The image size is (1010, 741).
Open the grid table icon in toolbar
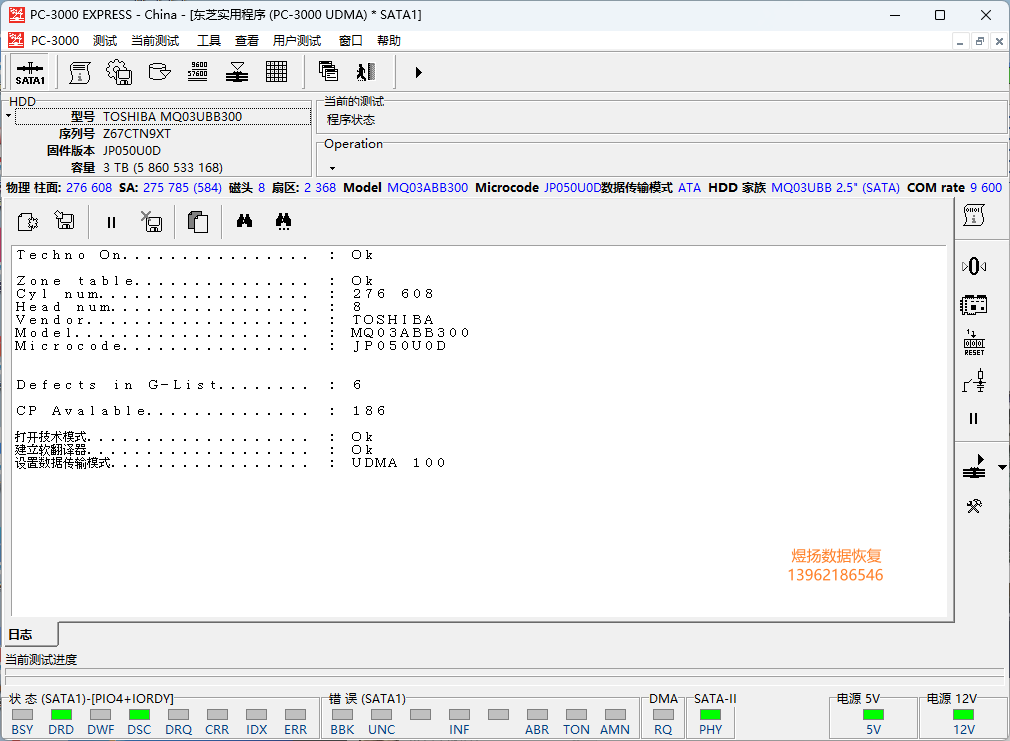click(276, 72)
